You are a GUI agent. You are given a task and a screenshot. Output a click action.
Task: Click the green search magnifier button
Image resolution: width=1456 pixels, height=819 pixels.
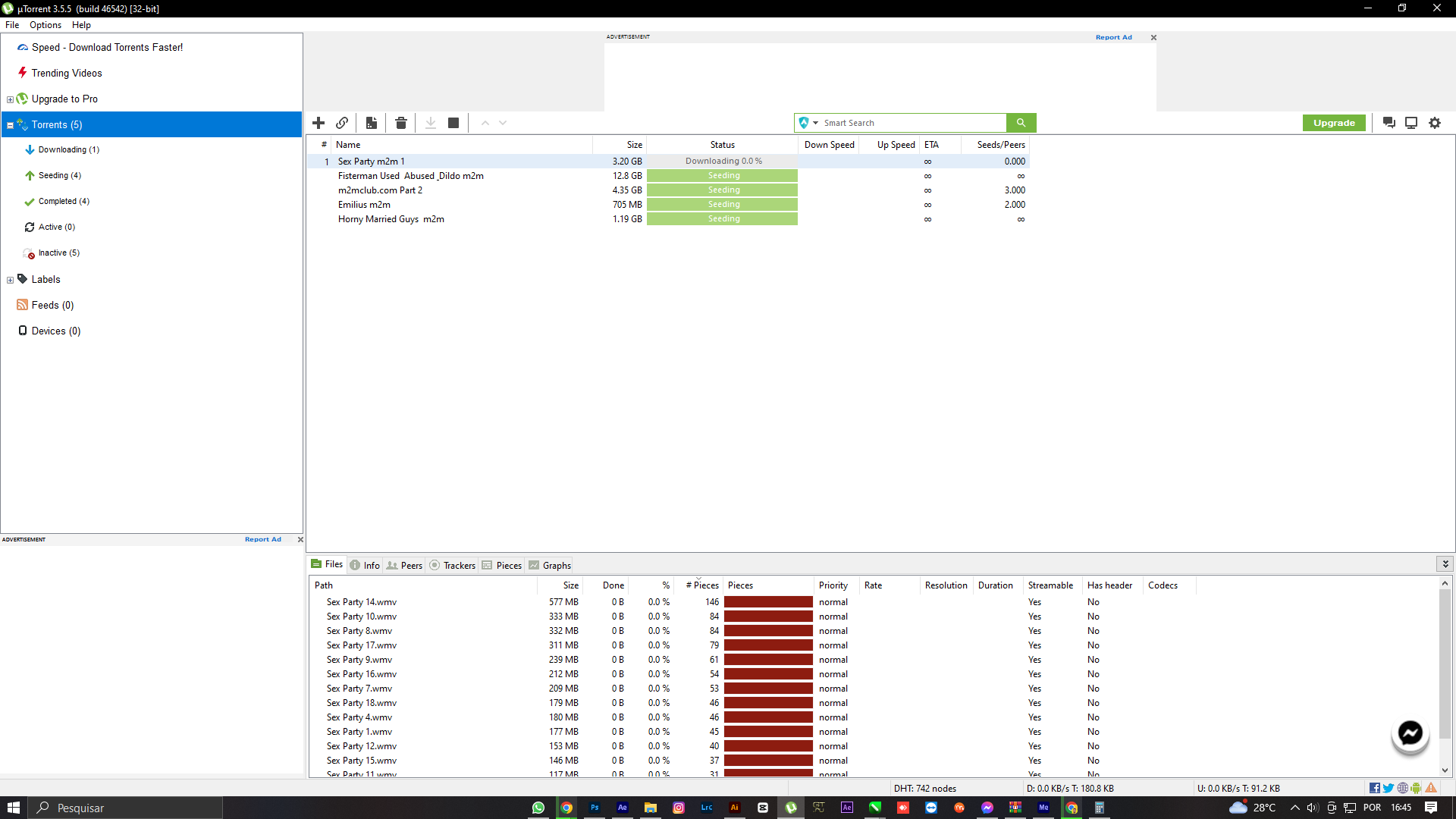click(x=1021, y=123)
